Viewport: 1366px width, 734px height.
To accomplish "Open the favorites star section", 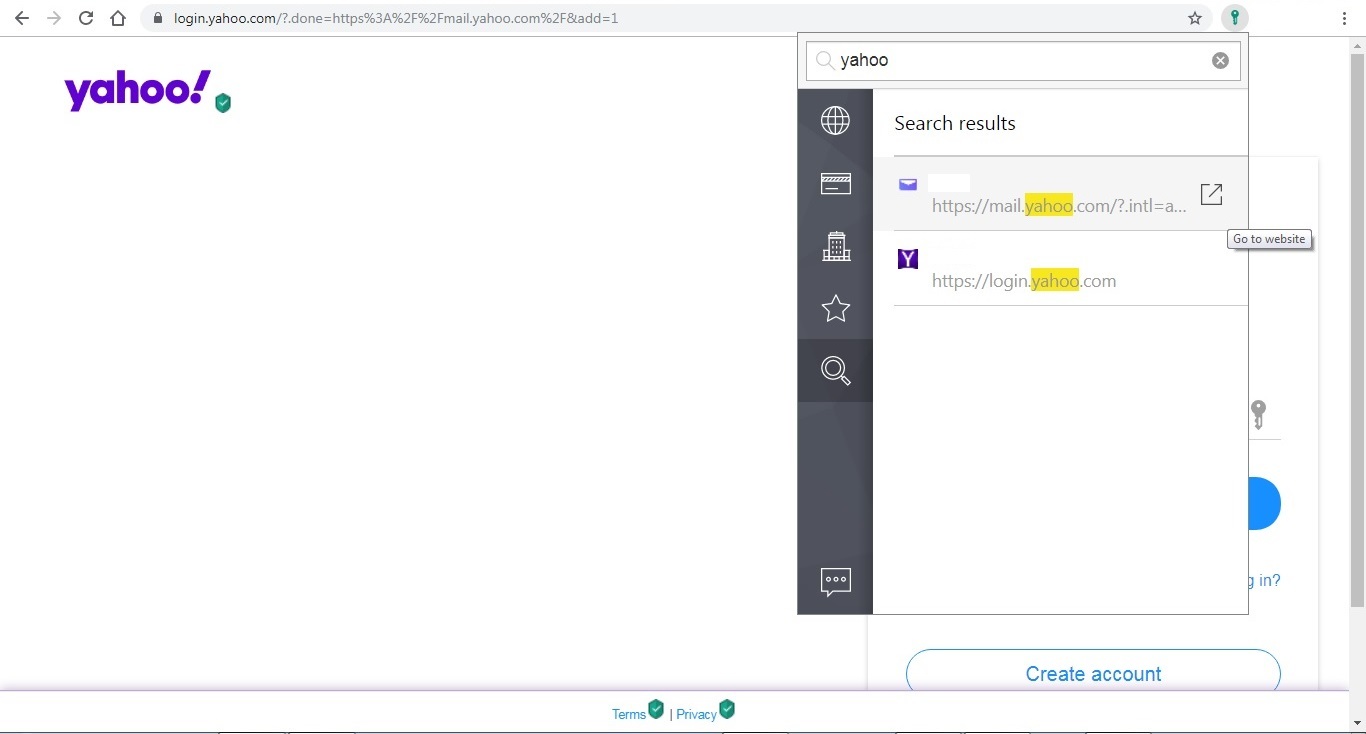I will (835, 309).
